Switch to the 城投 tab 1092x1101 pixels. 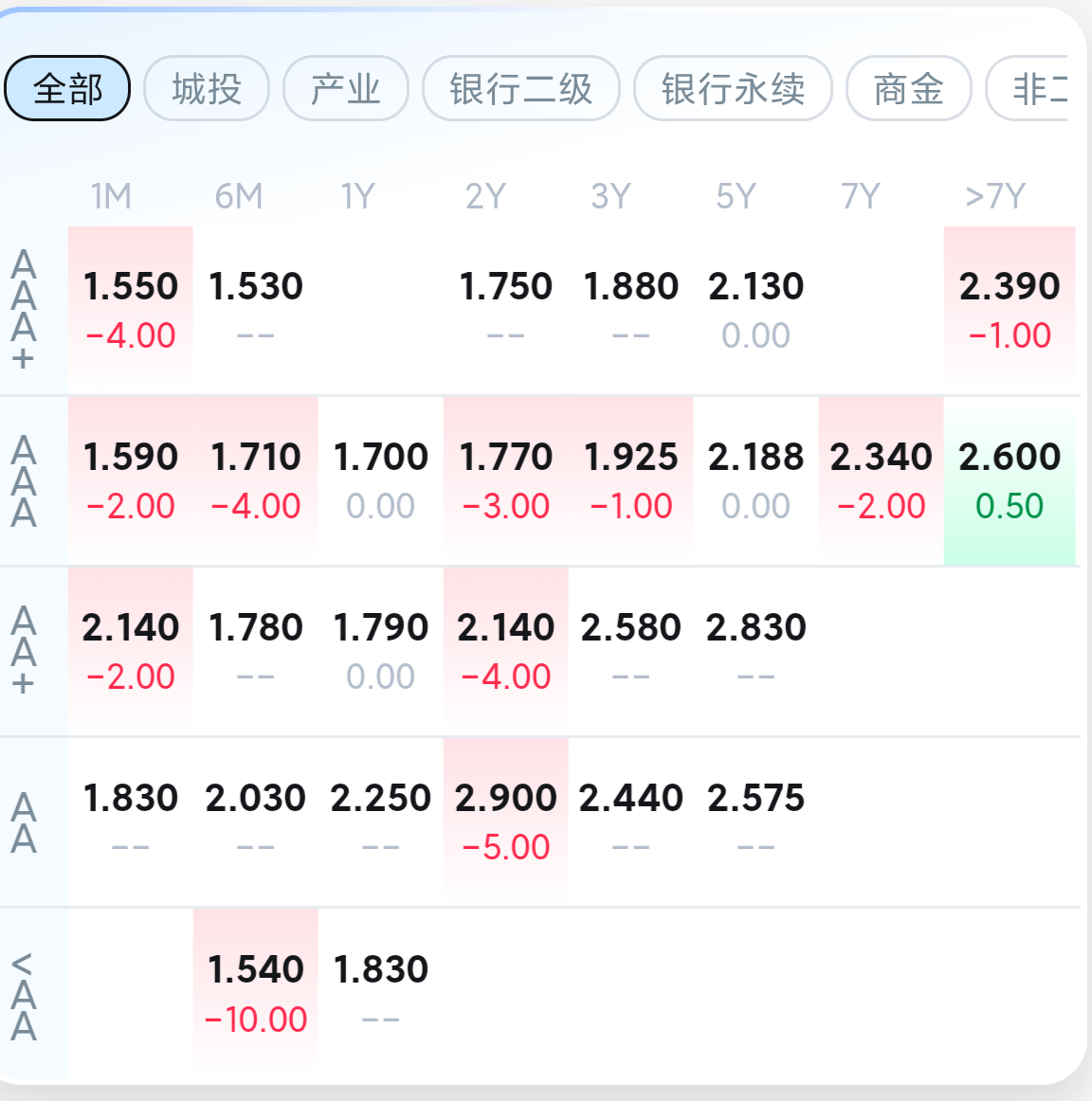pos(207,89)
